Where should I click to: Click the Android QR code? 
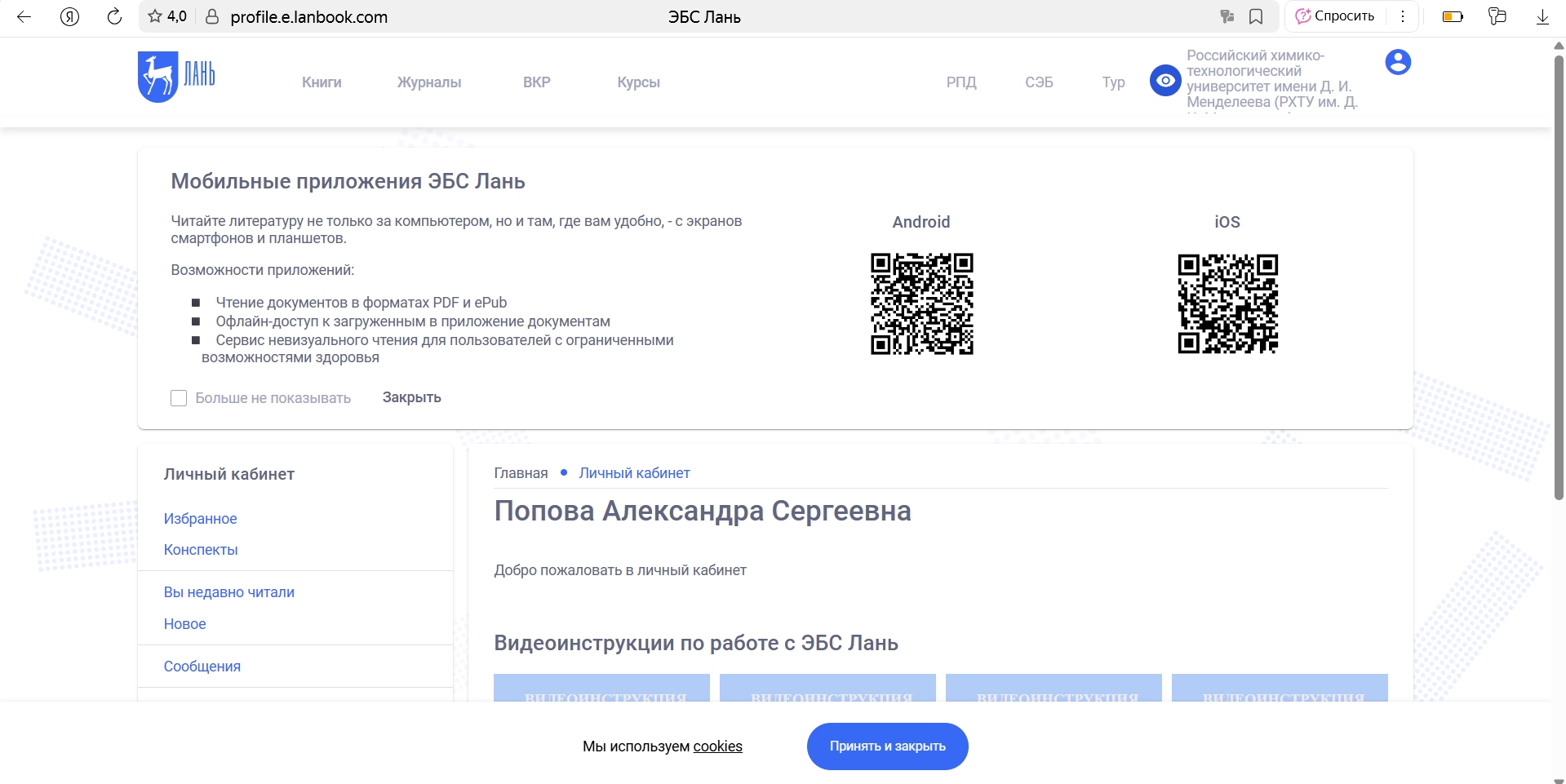(921, 304)
